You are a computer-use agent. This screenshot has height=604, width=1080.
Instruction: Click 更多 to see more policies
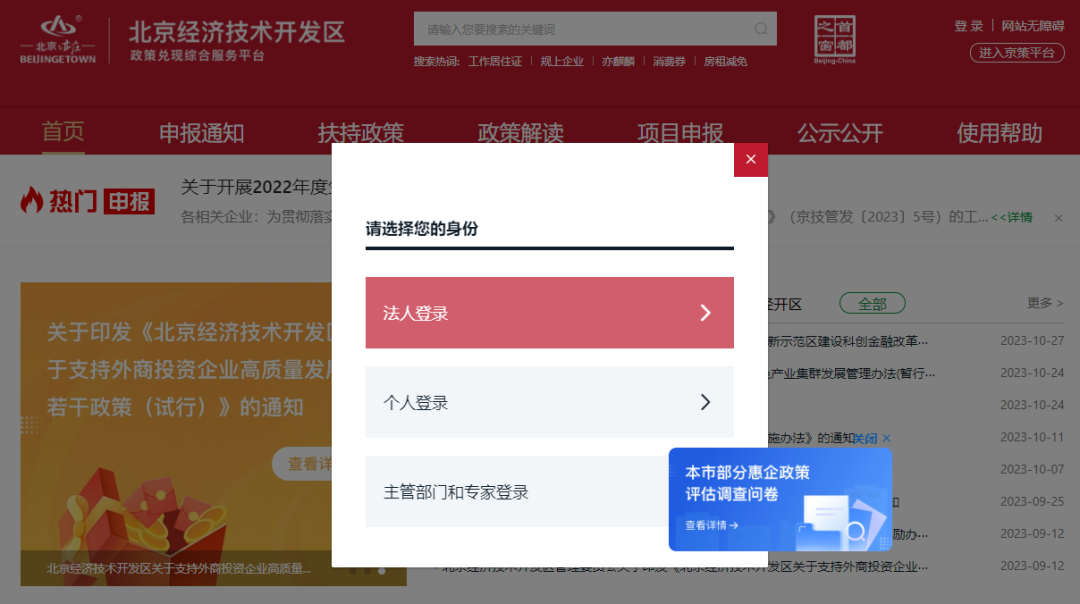coord(1045,303)
